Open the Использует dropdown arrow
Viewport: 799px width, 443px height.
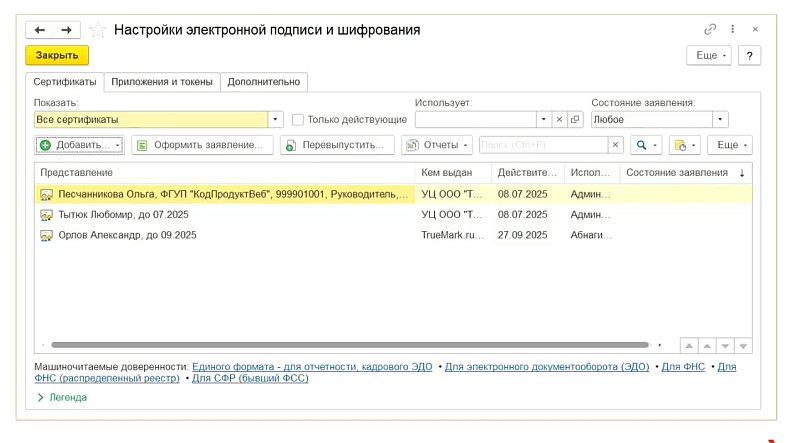click(544, 119)
